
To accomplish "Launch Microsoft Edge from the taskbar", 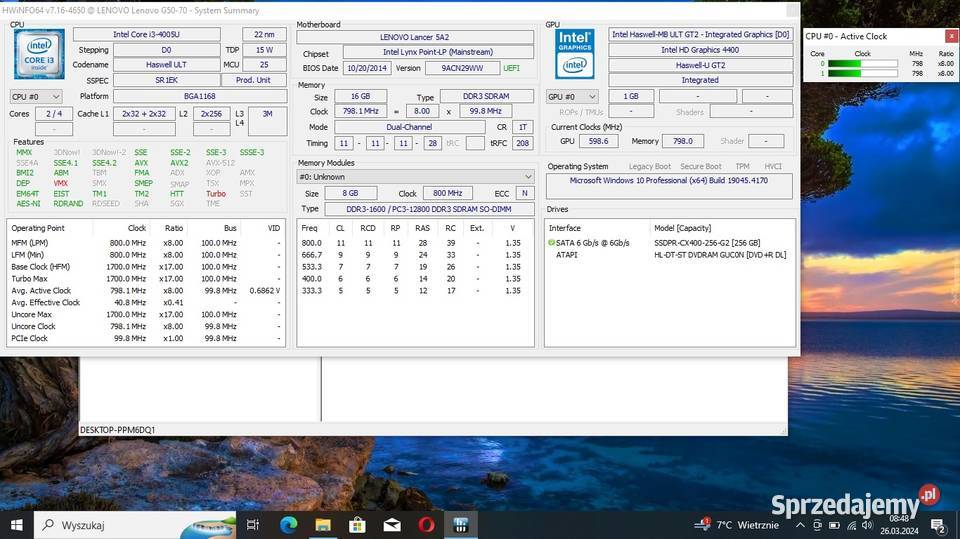I will coord(288,525).
